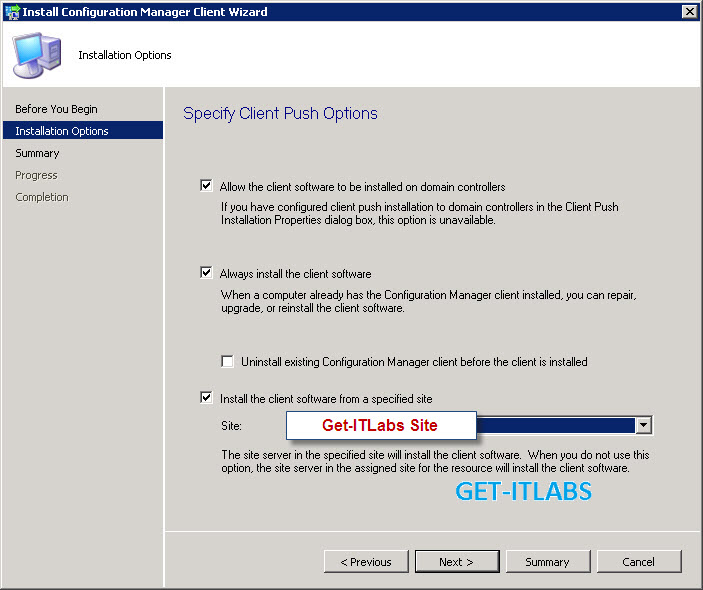Click the Summary button at bottom
This screenshot has height=590, width=703.
(548, 562)
